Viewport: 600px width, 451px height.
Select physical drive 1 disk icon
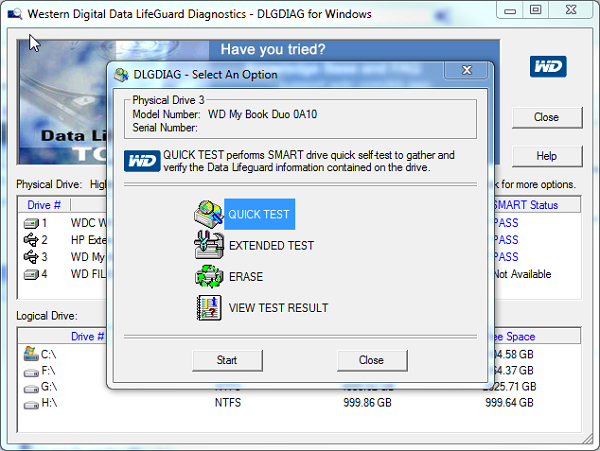[x=31, y=223]
